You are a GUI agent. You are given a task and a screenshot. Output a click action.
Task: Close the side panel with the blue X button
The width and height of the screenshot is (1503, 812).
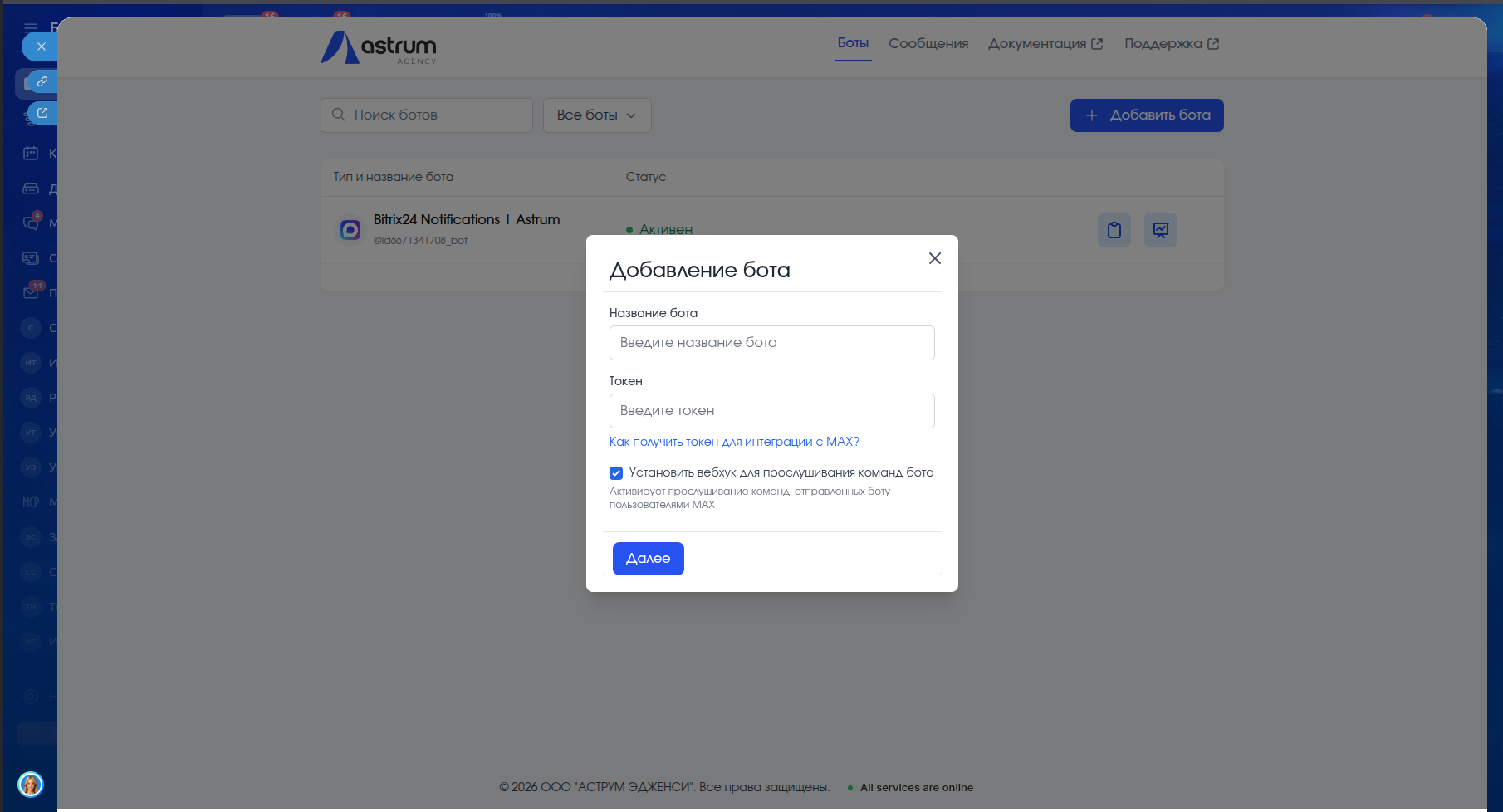point(40,46)
